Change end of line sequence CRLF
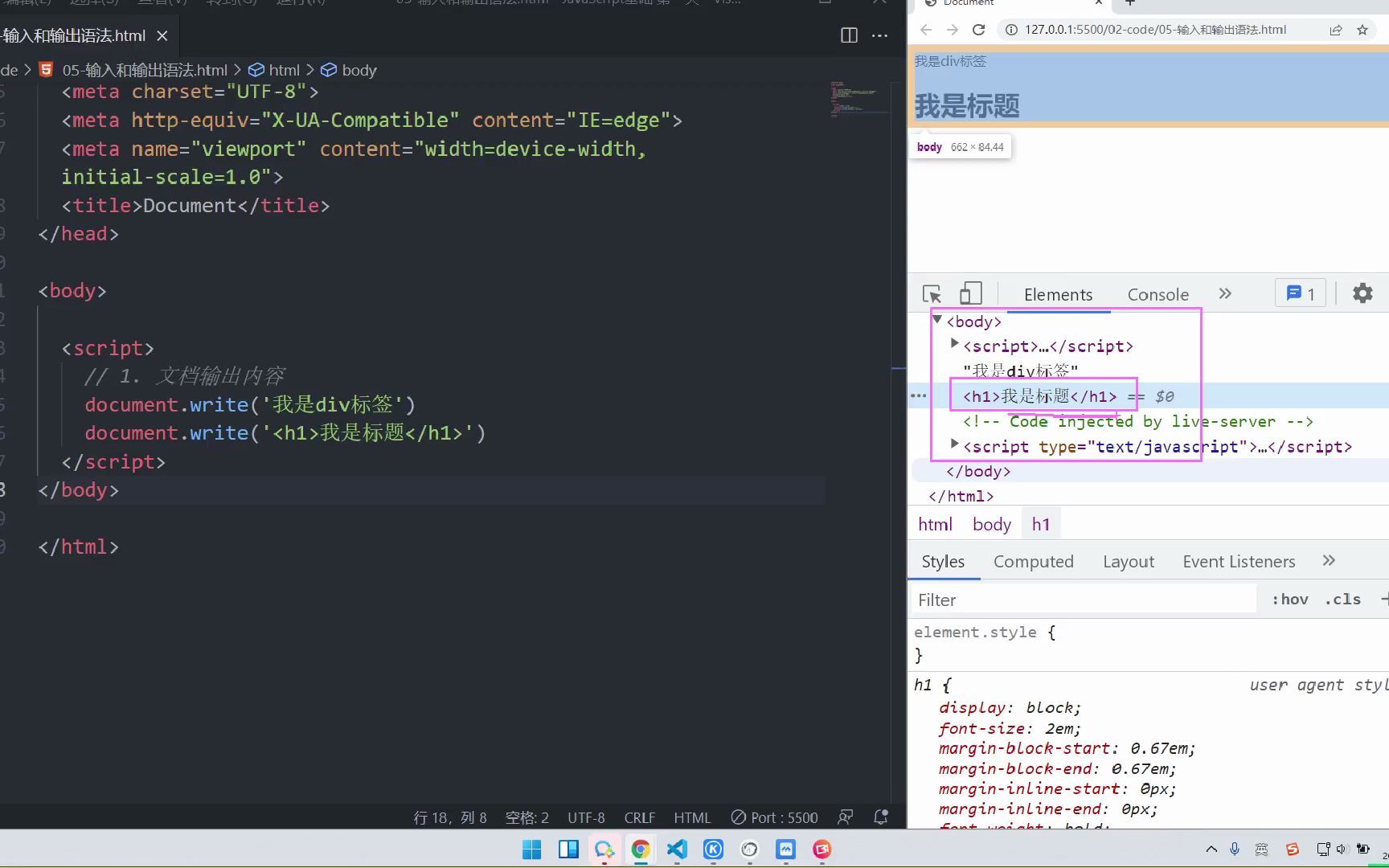 click(640, 817)
